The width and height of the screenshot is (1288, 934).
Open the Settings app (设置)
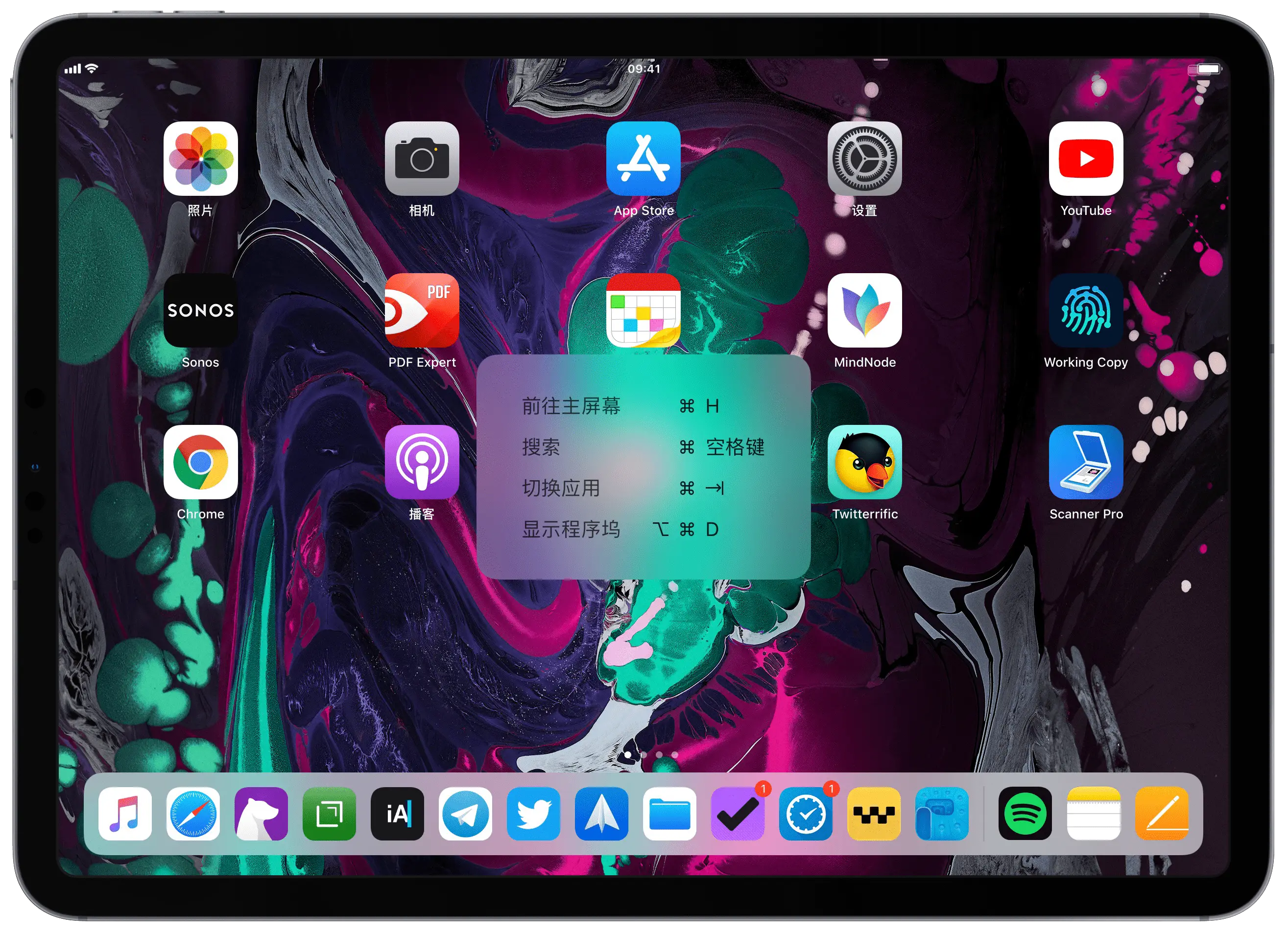click(864, 159)
